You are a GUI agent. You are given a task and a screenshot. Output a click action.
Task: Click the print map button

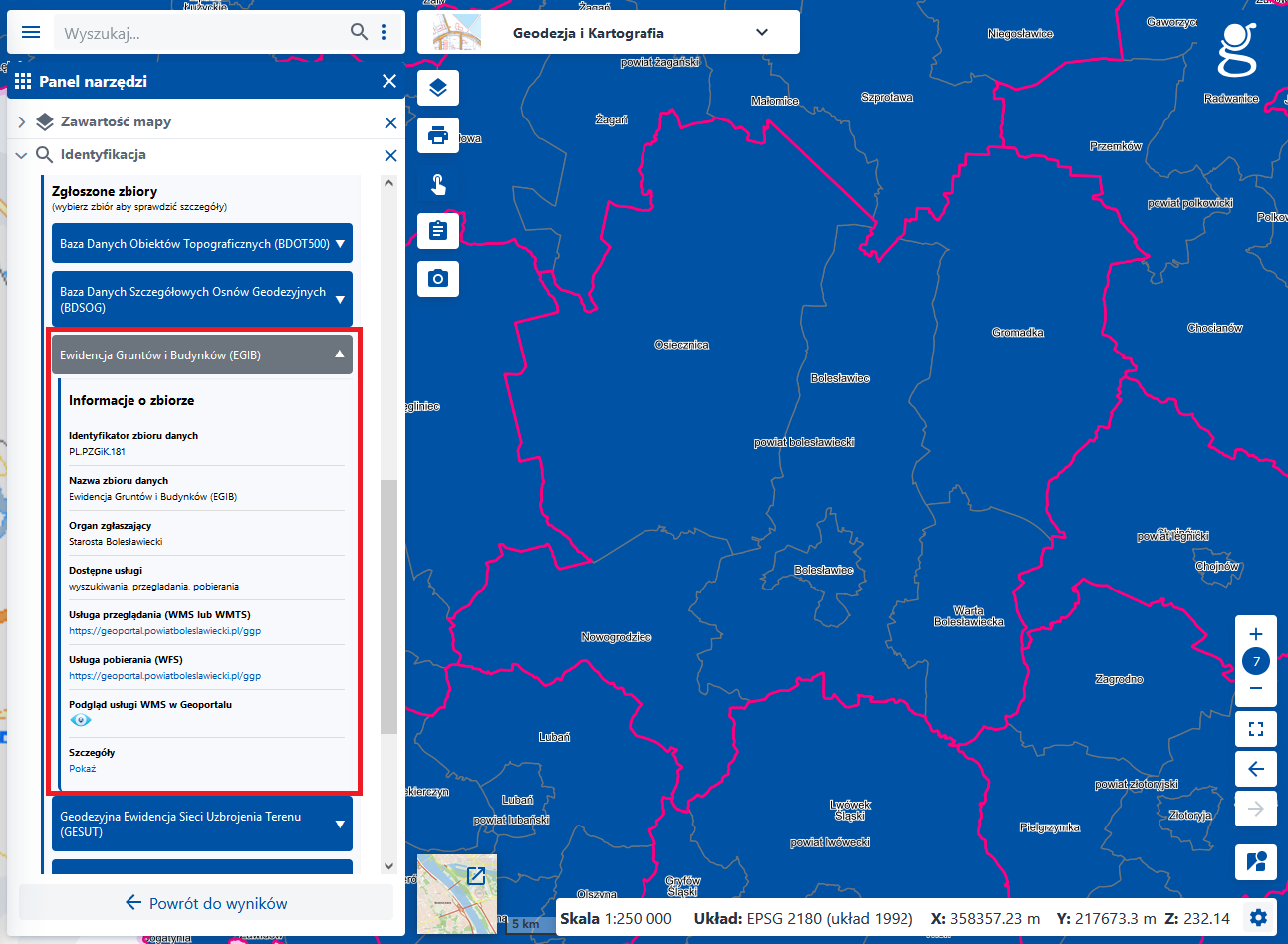tap(438, 135)
